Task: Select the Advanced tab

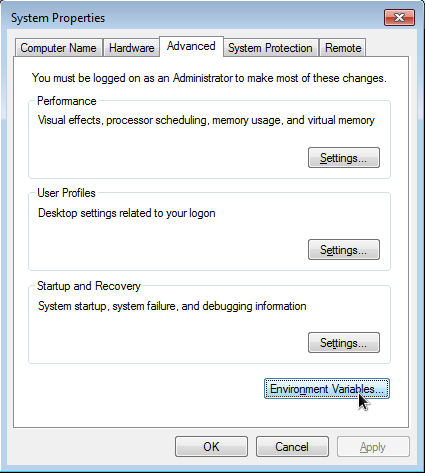Action: tap(191, 46)
